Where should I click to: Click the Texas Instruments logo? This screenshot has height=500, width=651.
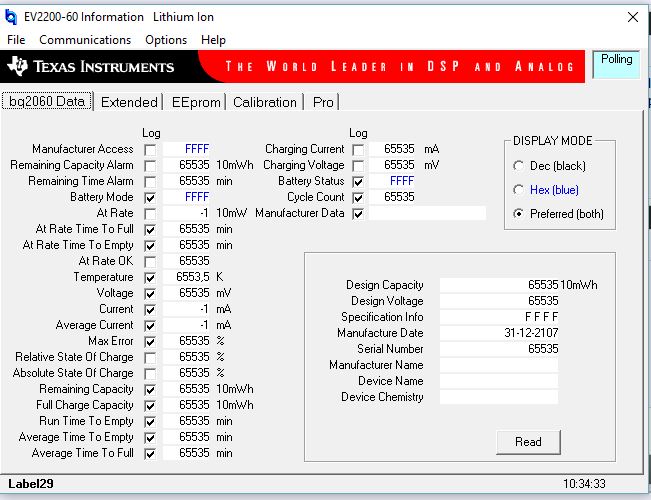91,67
